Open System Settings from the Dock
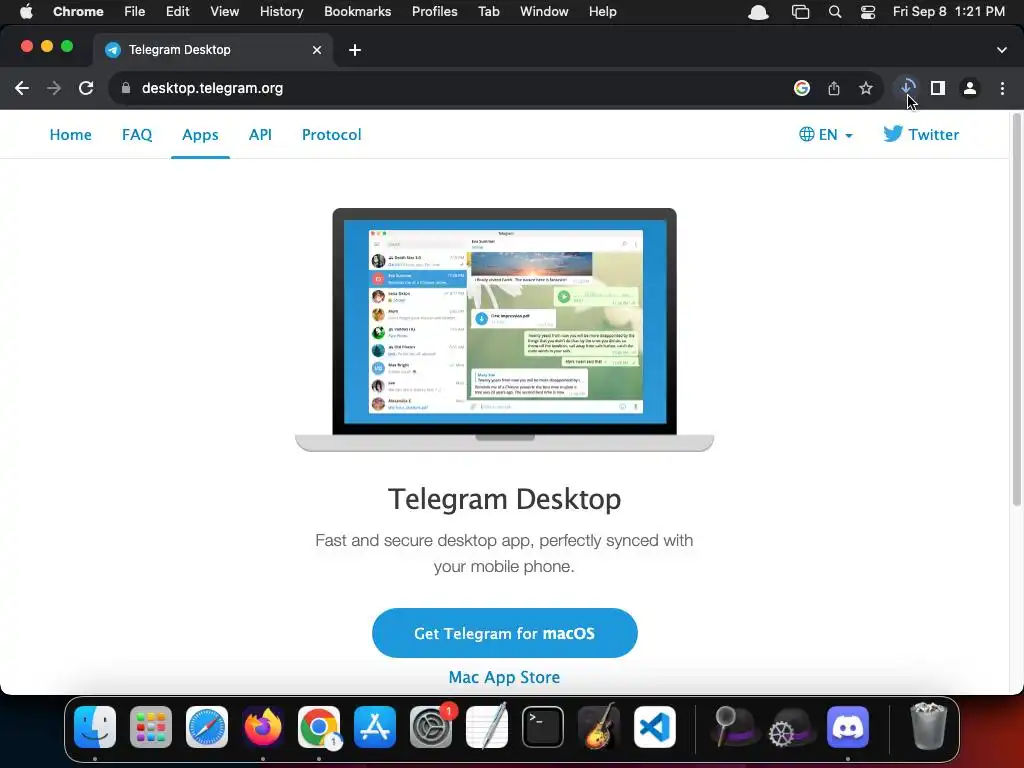 pos(431,727)
